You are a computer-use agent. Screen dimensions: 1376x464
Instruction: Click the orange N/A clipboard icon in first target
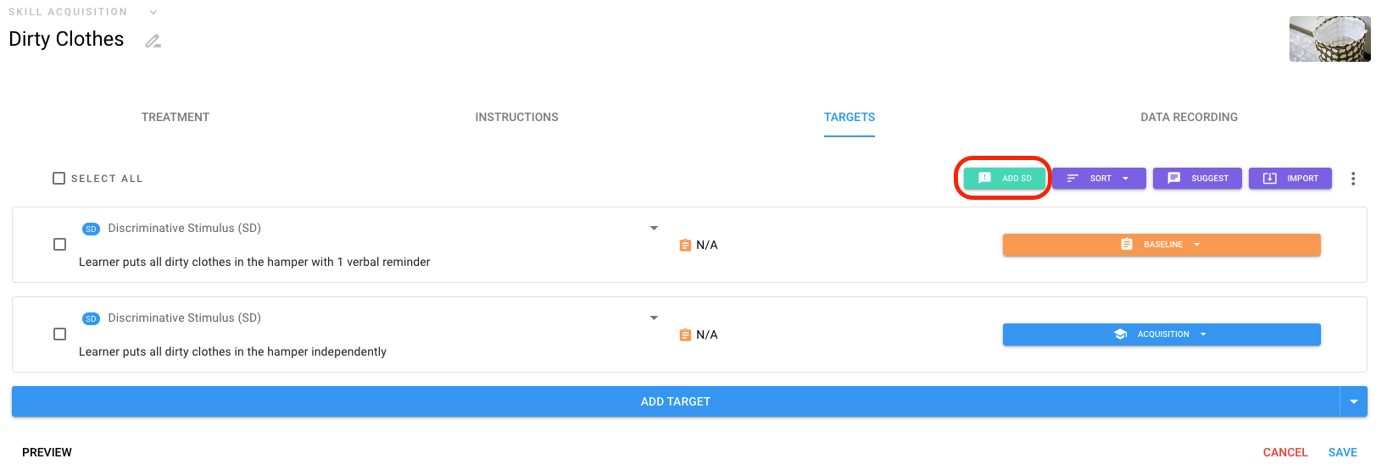(685, 245)
